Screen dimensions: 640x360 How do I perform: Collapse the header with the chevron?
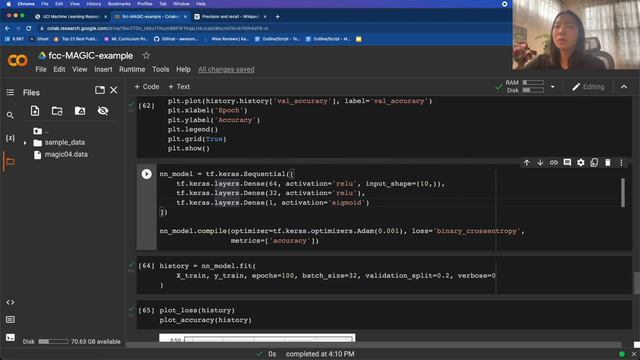click(x=624, y=87)
